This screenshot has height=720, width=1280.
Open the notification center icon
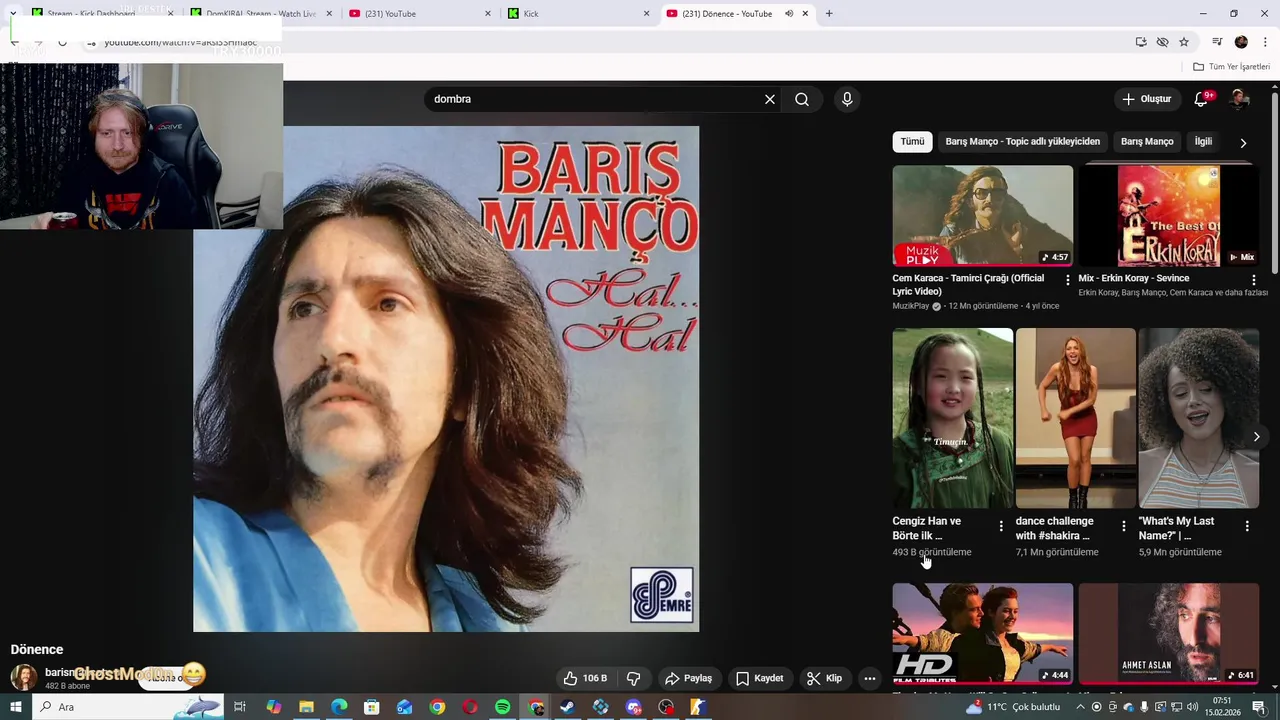(x=1258, y=707)
